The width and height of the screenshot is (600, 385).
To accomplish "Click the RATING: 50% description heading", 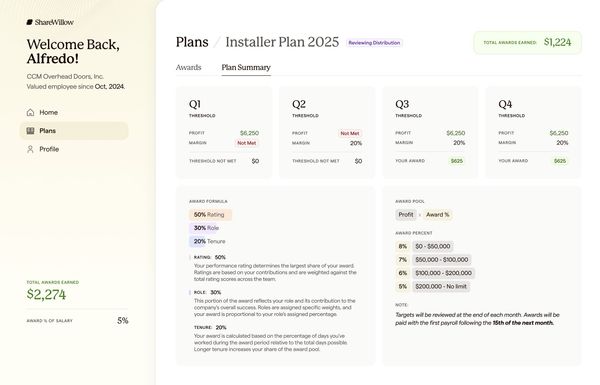I will (x=210, y=257).
